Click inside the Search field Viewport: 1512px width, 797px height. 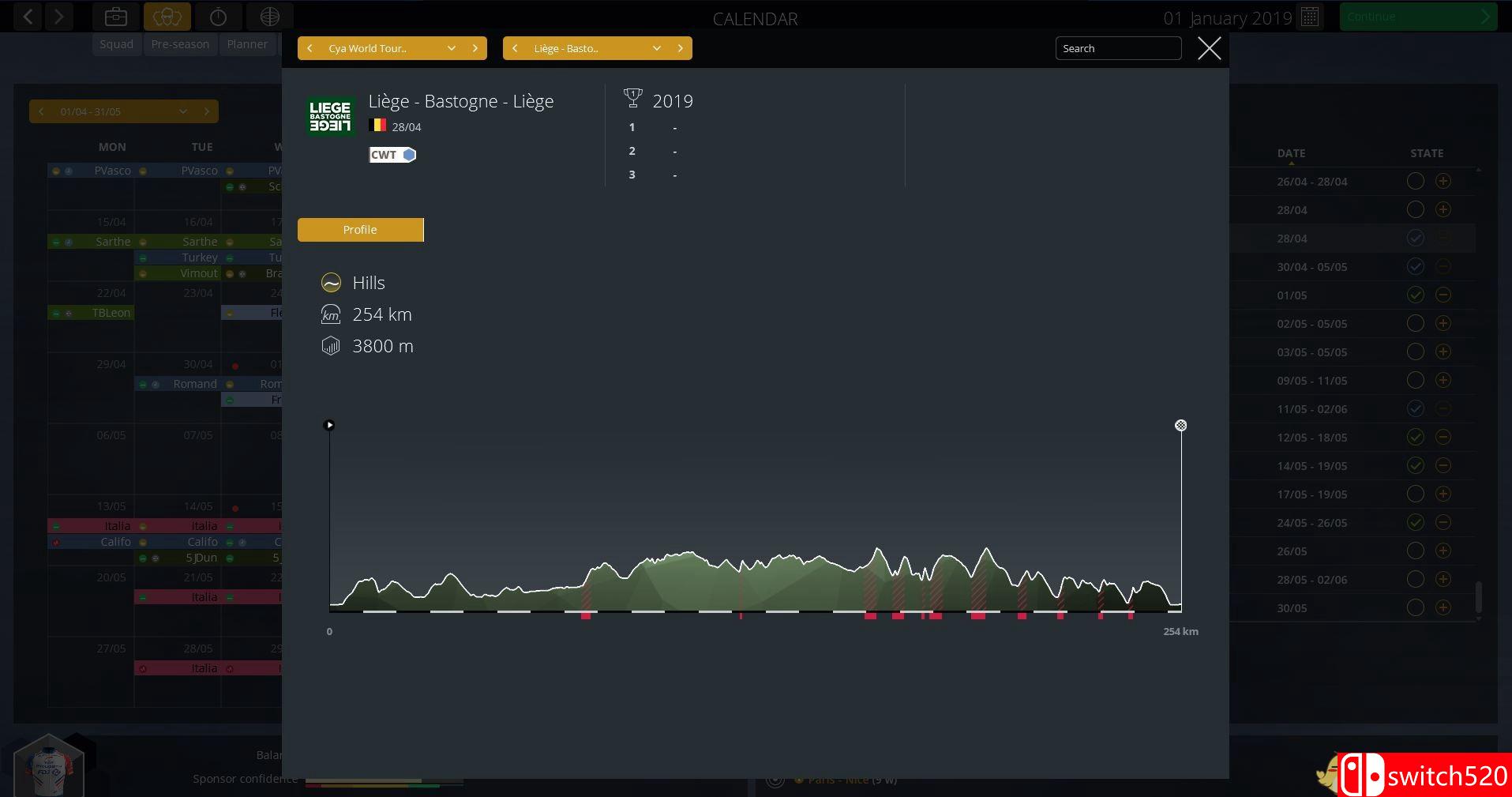click(1118, 48)
